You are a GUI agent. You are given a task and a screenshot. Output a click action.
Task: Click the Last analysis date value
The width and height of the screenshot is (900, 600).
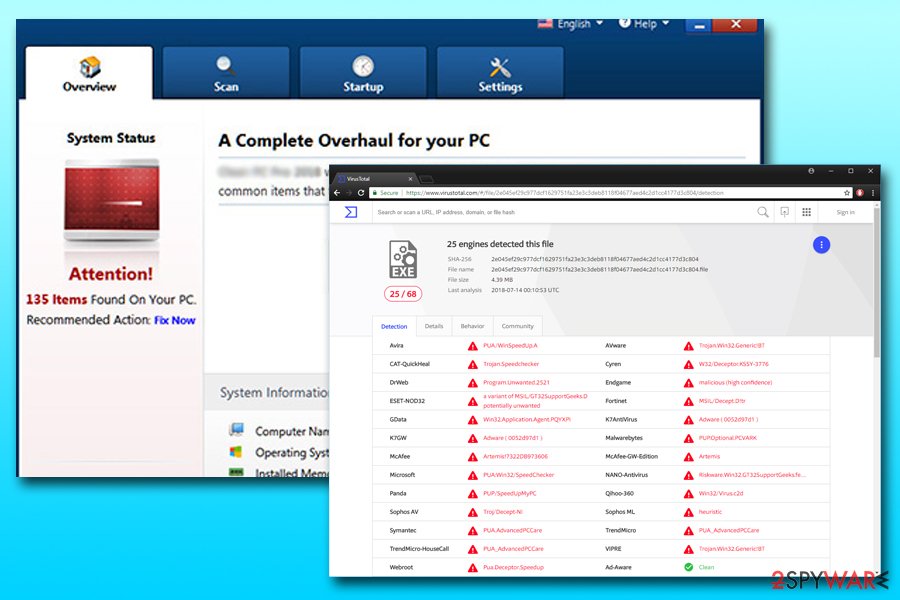(525, 291)
